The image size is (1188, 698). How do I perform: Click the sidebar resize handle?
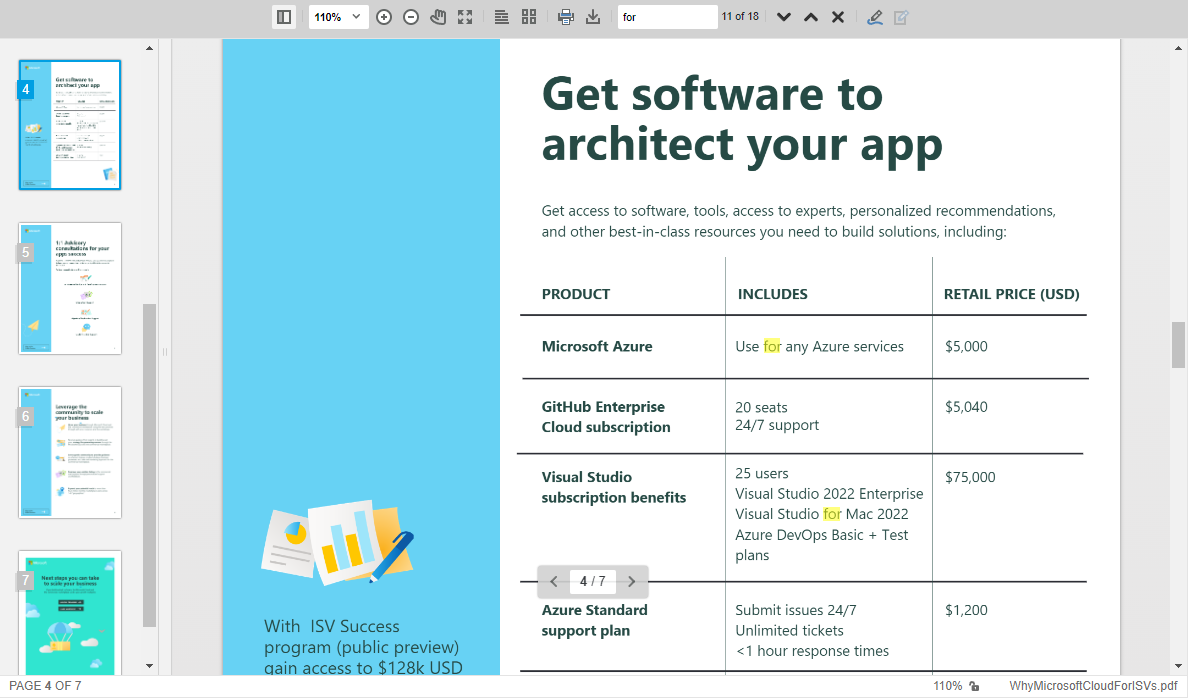[x=164, y=352]
